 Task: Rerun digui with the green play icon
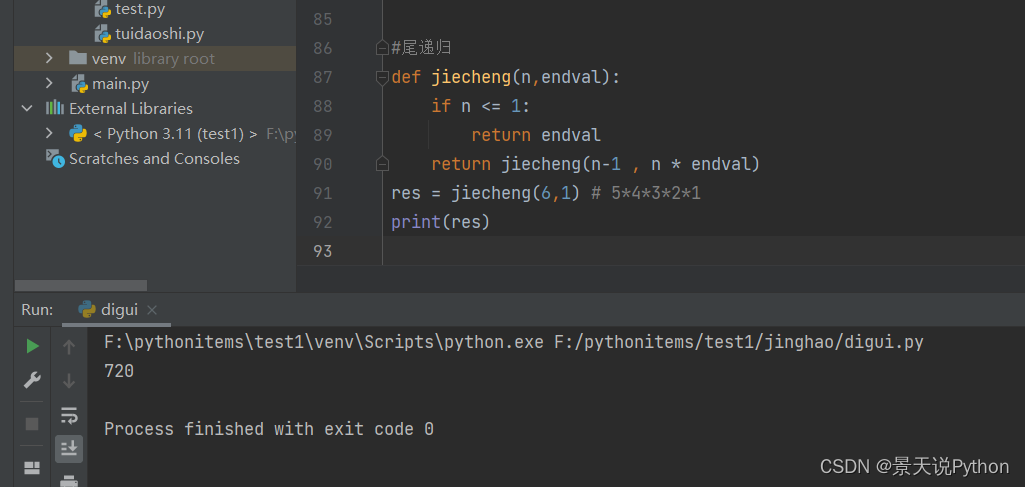pyautogui.click(x=33, y=346)
